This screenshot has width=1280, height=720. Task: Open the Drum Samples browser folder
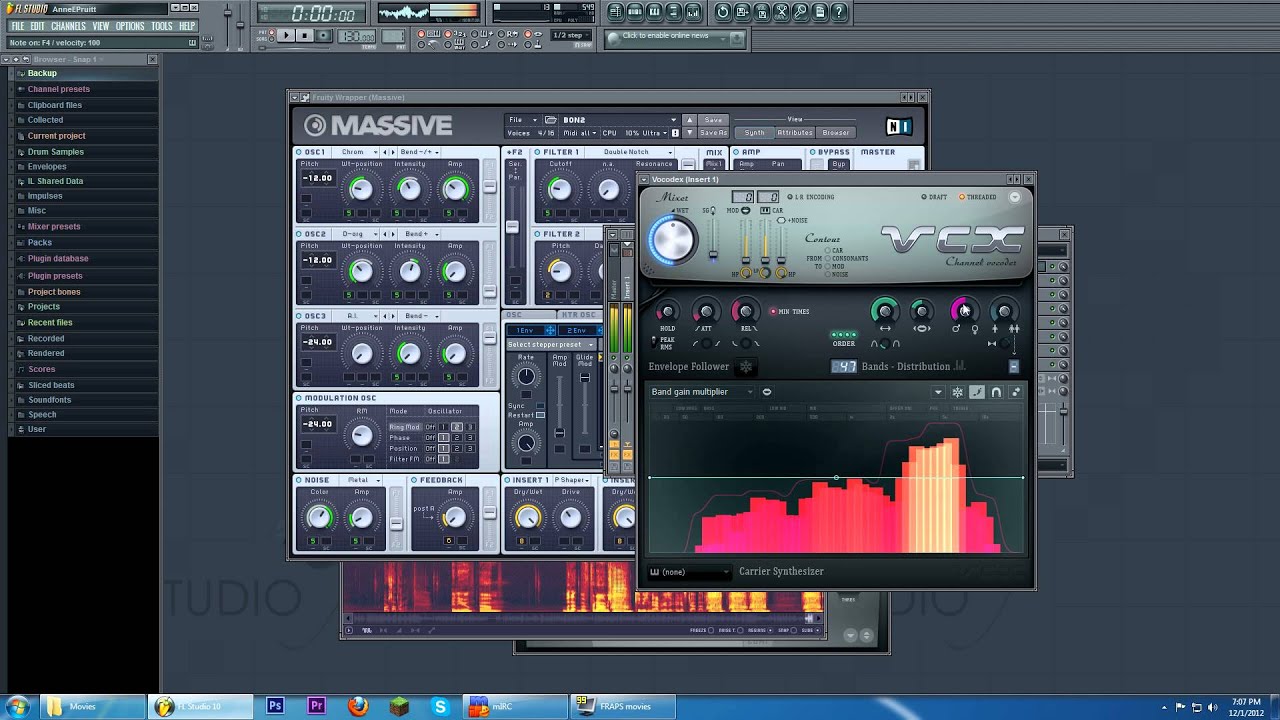tap(55, 152)
